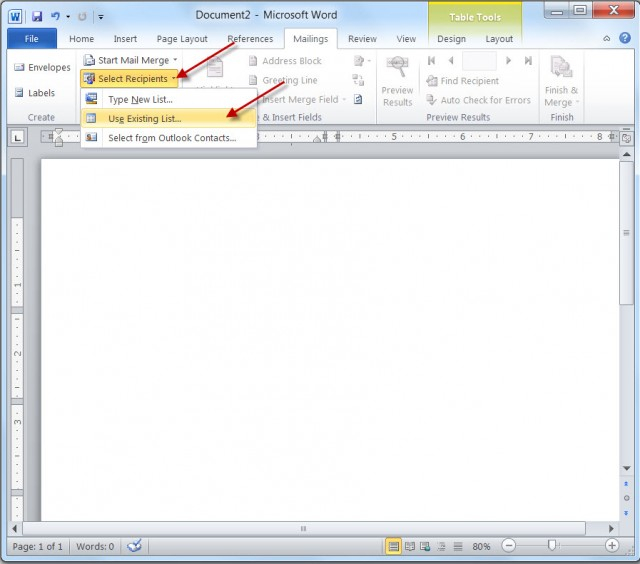640x564 pixels.
Task: Click the Match Fields icon
Action: tap(358, 80)
